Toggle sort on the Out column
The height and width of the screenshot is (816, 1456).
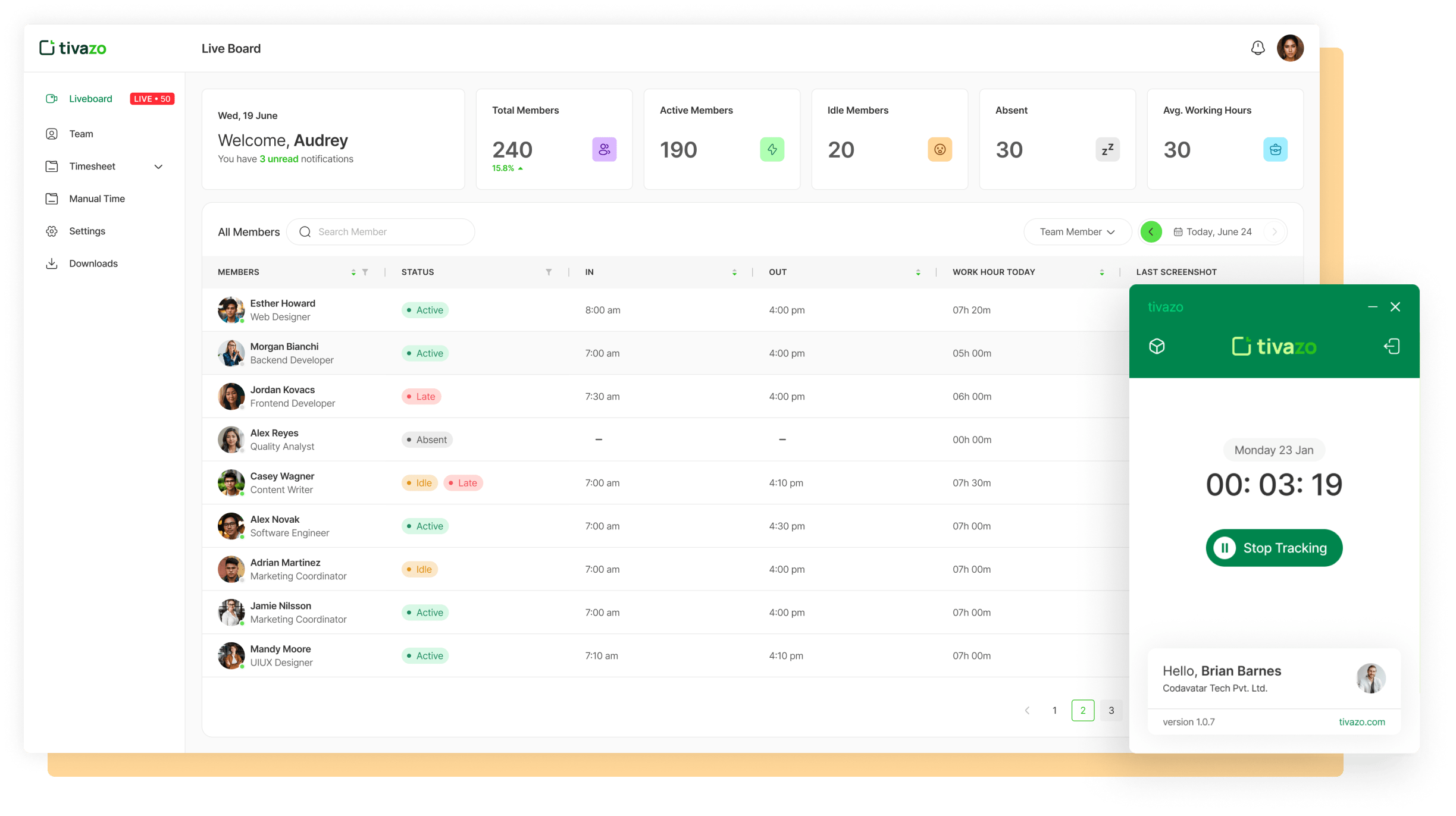click(918, 272)
